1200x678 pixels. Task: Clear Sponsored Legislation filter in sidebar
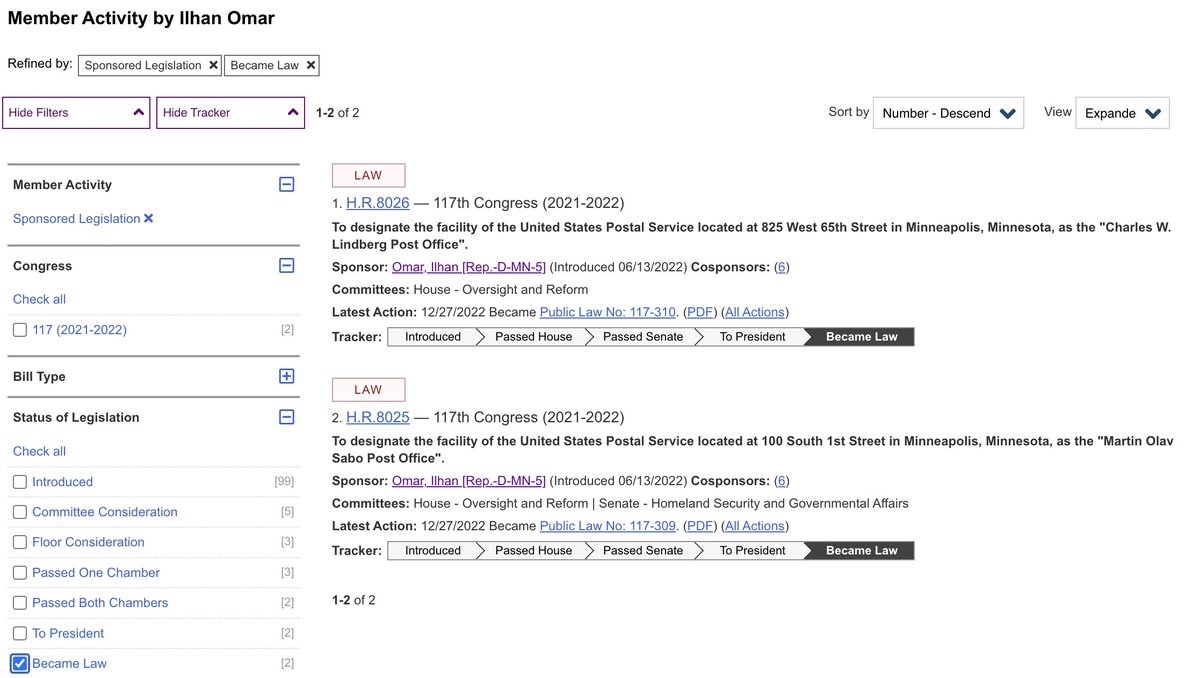[148, 218]
